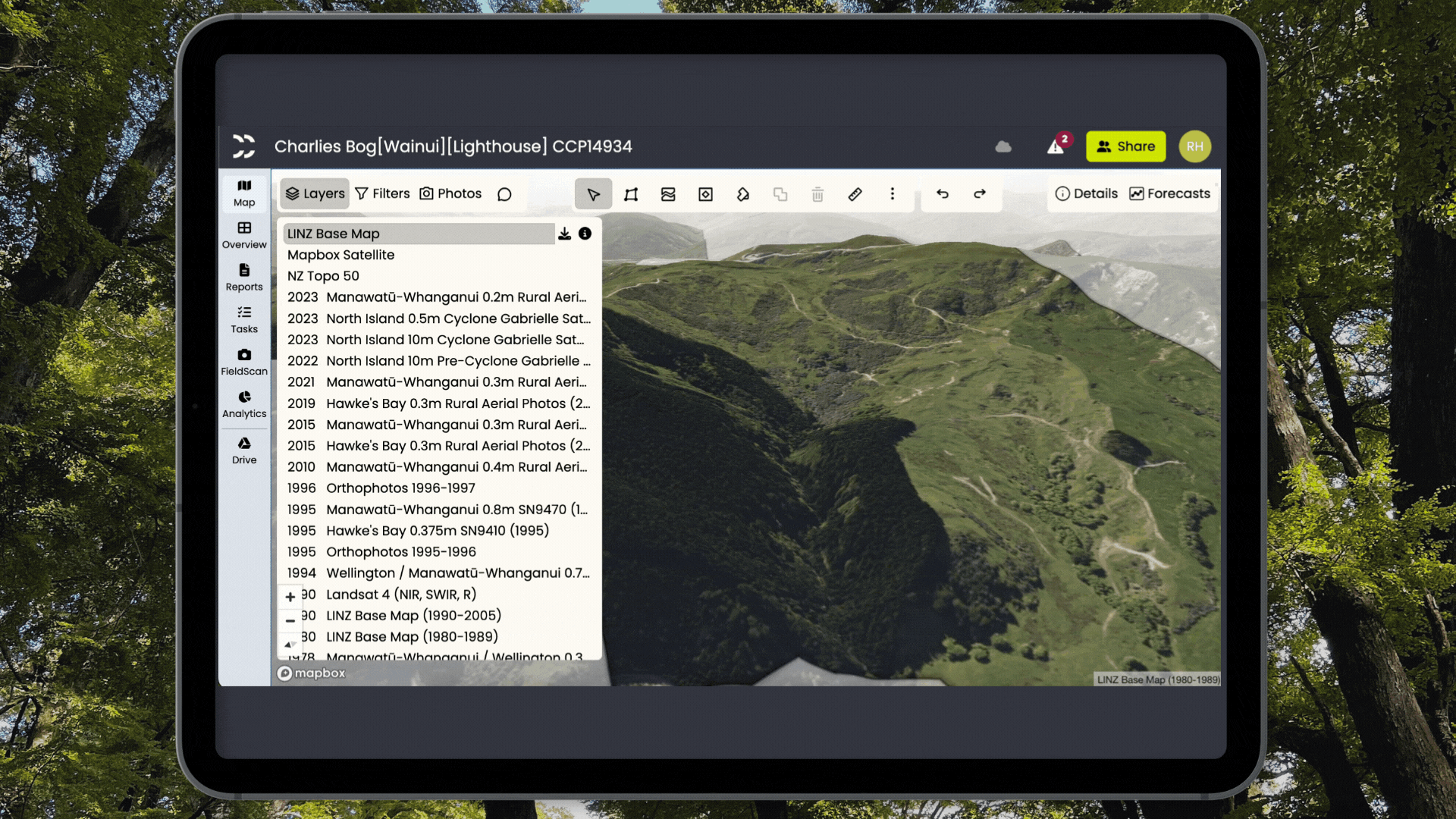Open the Details panel
Viewport: 1456px width, 819px height.
pos(1087,193)
